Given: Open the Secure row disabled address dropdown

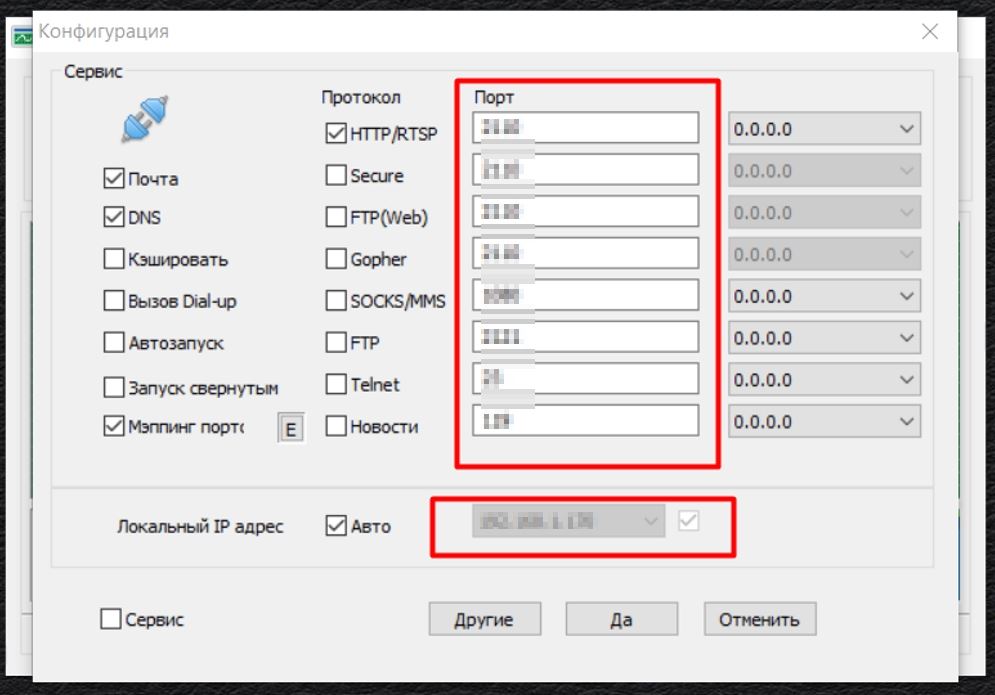Looking at the screenshot, I should click(x=824, y=171).
